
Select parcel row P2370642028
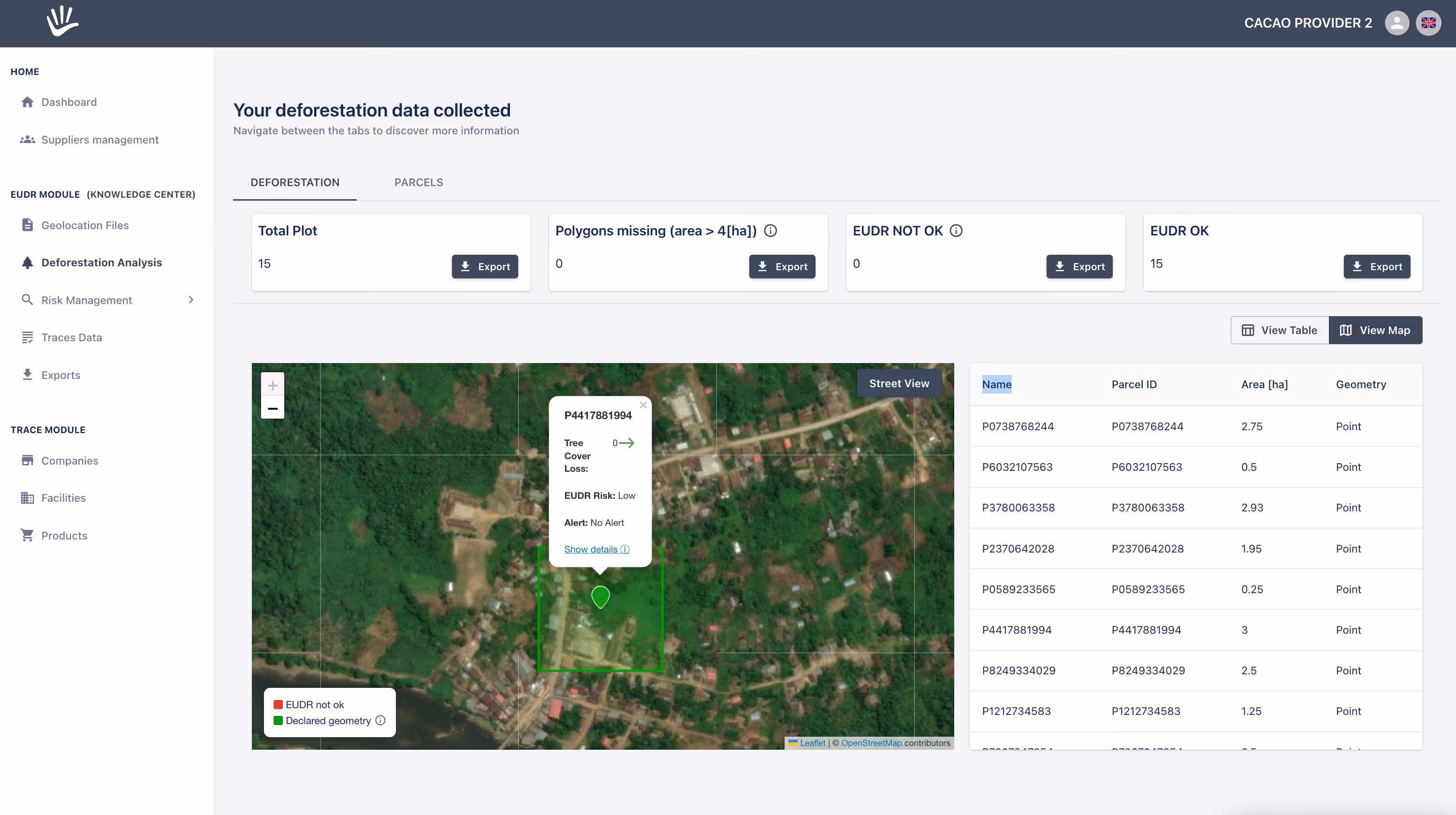pos(1195,548)
